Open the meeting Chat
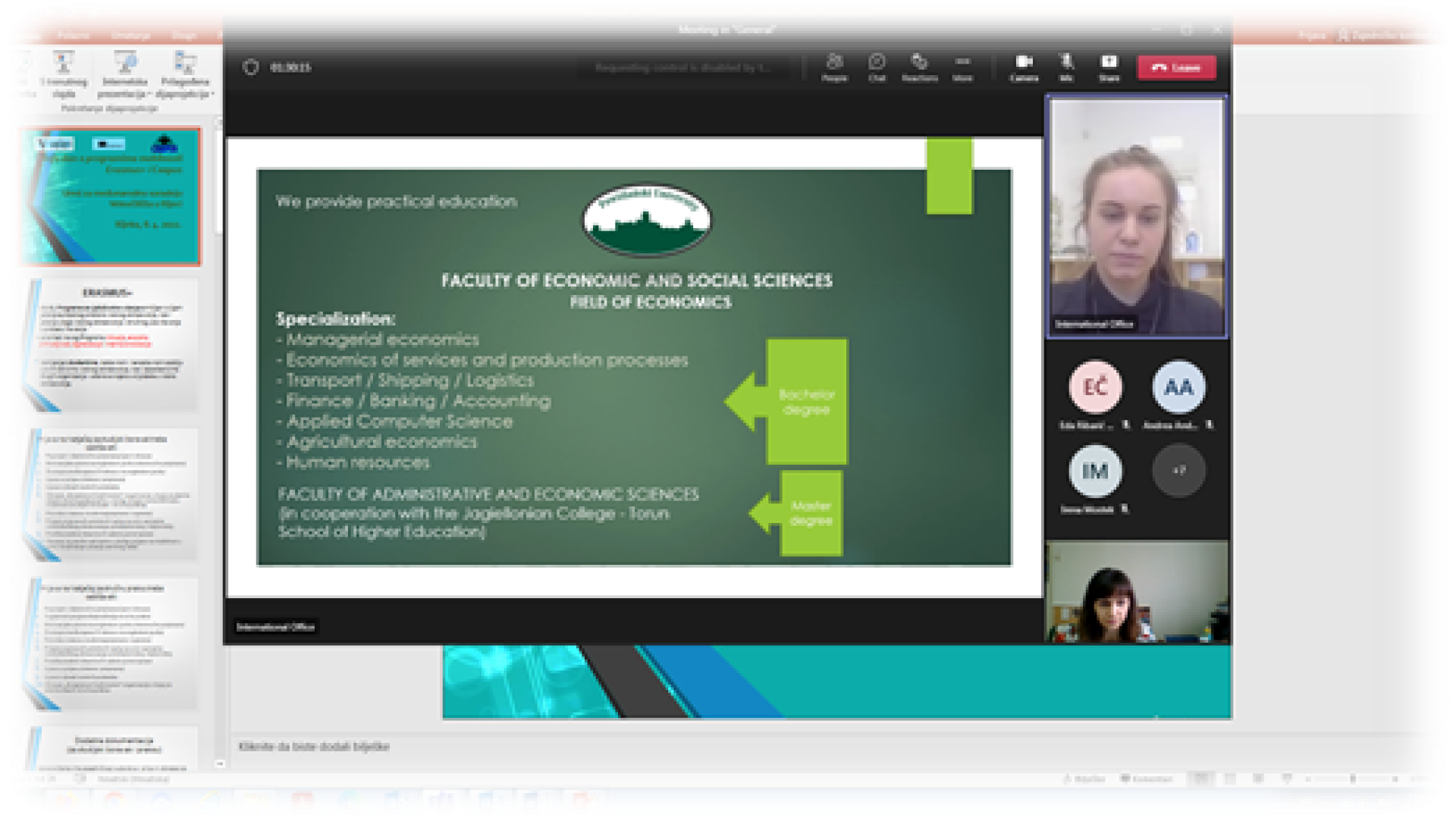1456x818 pixels. click(877, 66)
